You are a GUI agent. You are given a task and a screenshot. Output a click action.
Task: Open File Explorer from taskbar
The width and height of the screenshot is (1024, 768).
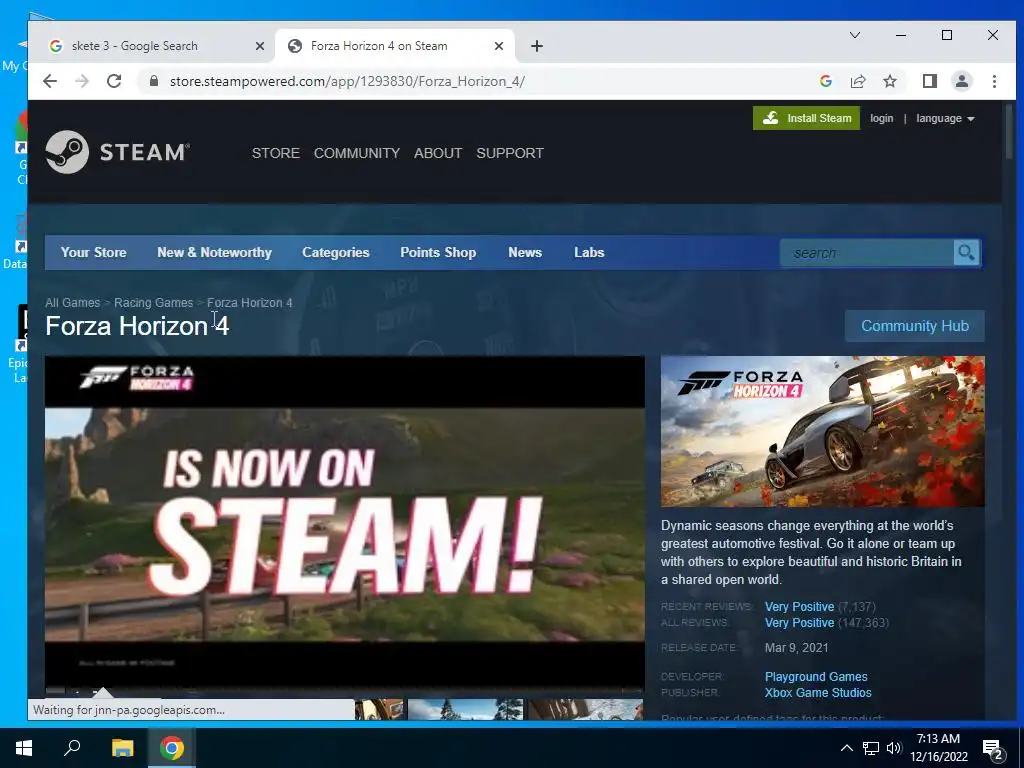tap(122, 748)
